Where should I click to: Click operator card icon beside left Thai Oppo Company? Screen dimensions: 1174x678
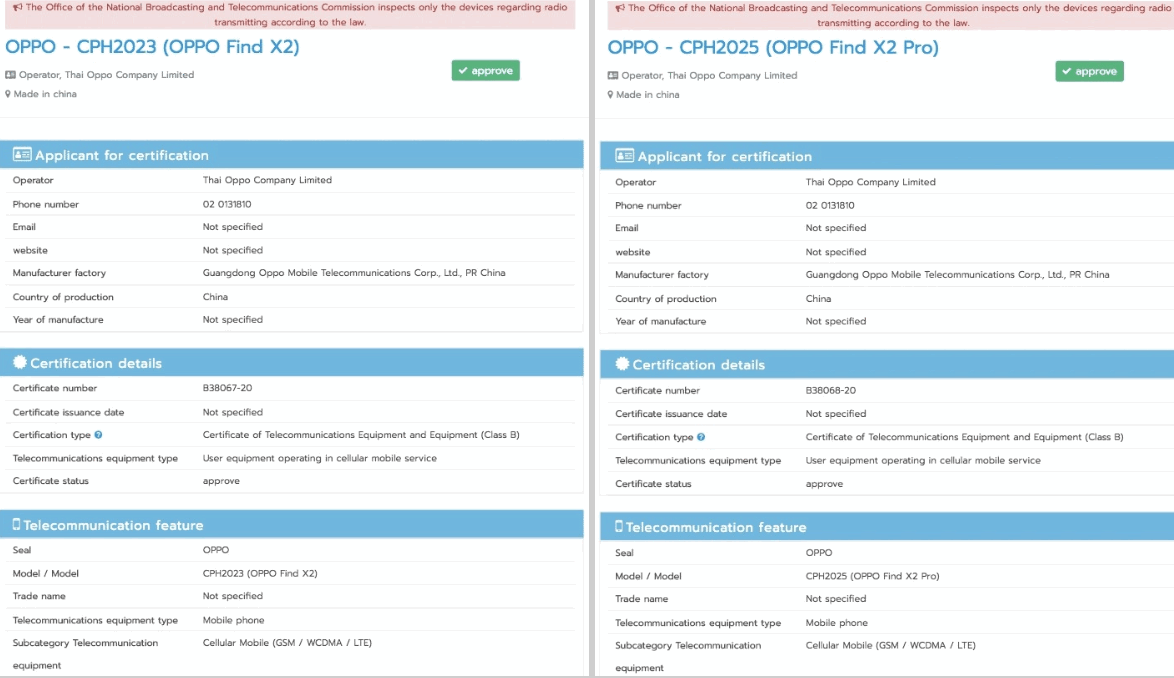(x=10, y=75)
